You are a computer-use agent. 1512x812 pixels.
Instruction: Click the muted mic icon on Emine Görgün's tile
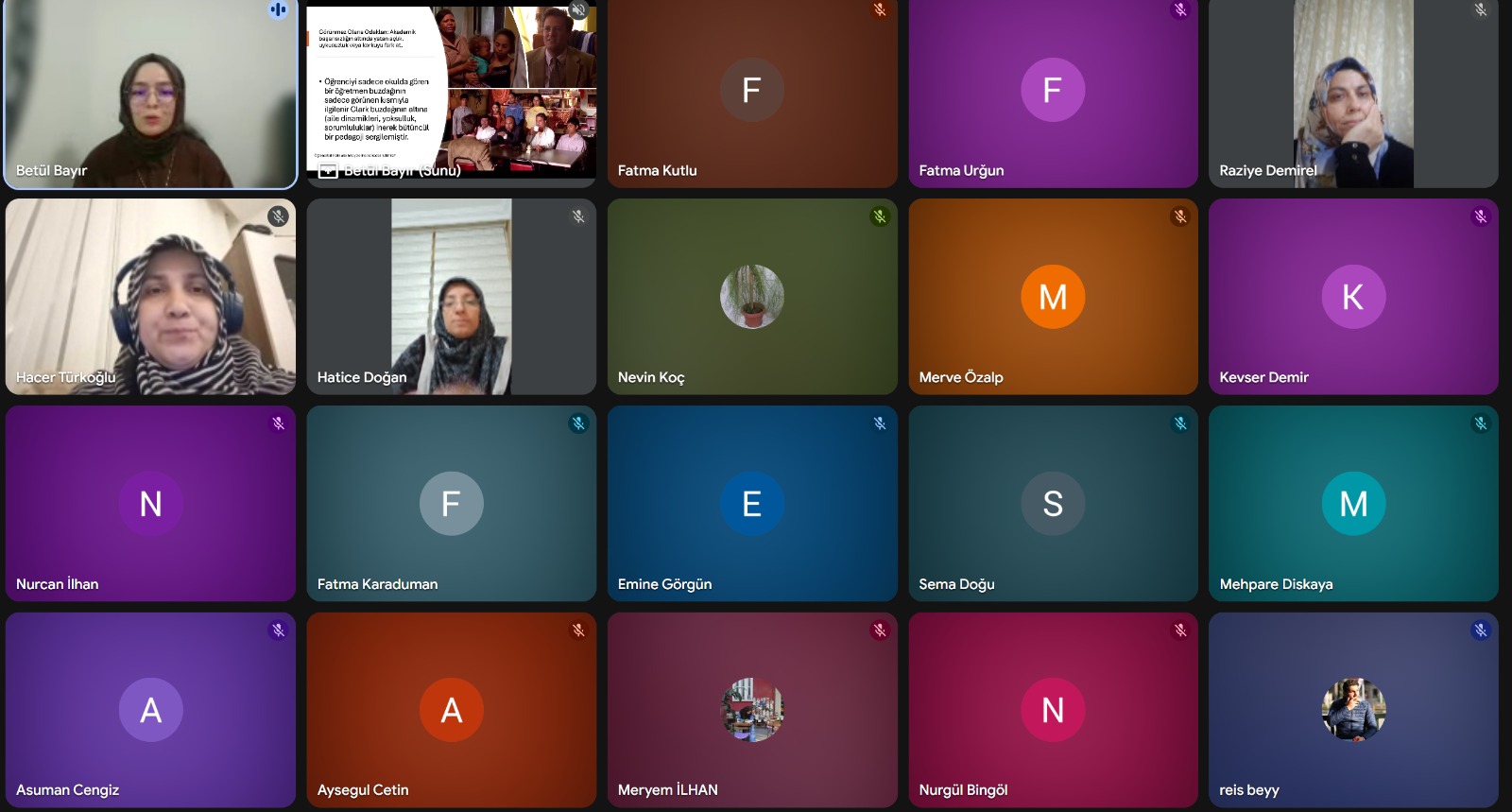pyautogui.click(x=880, y=423)
